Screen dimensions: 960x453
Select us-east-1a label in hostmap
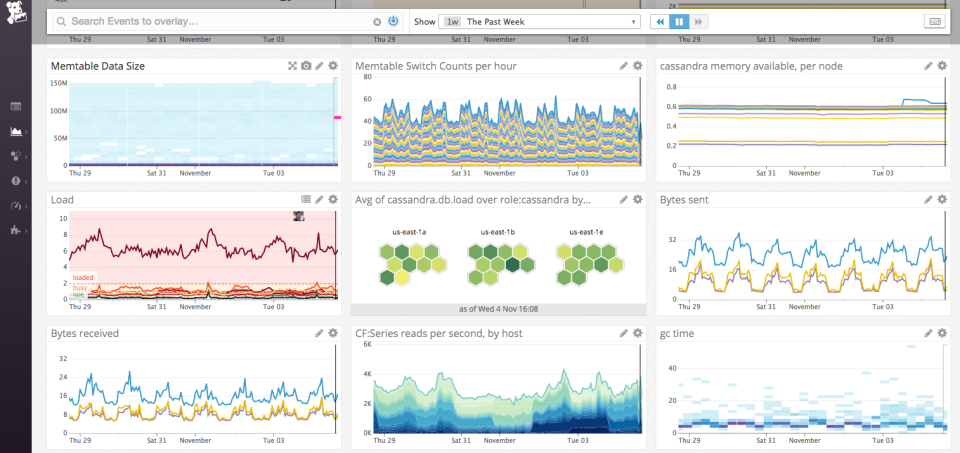[x=408, y=232]
